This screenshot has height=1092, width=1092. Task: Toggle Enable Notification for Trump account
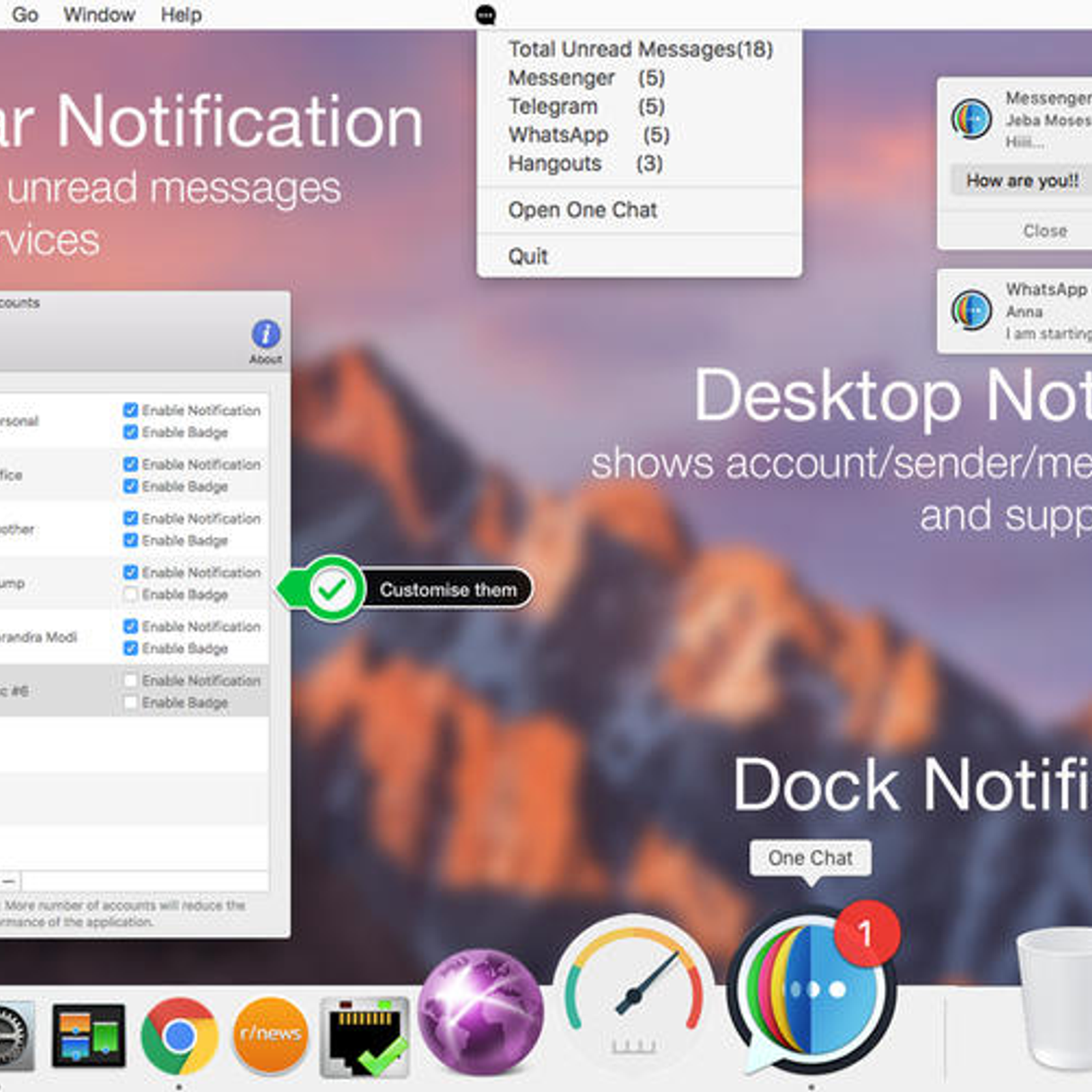click(130, 572)
